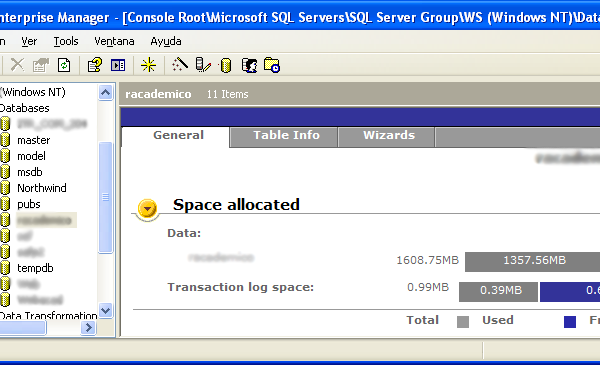Viewport: 600px width, 365px height.
Task: Select the pubs database in tree
Action: (29, 204)
